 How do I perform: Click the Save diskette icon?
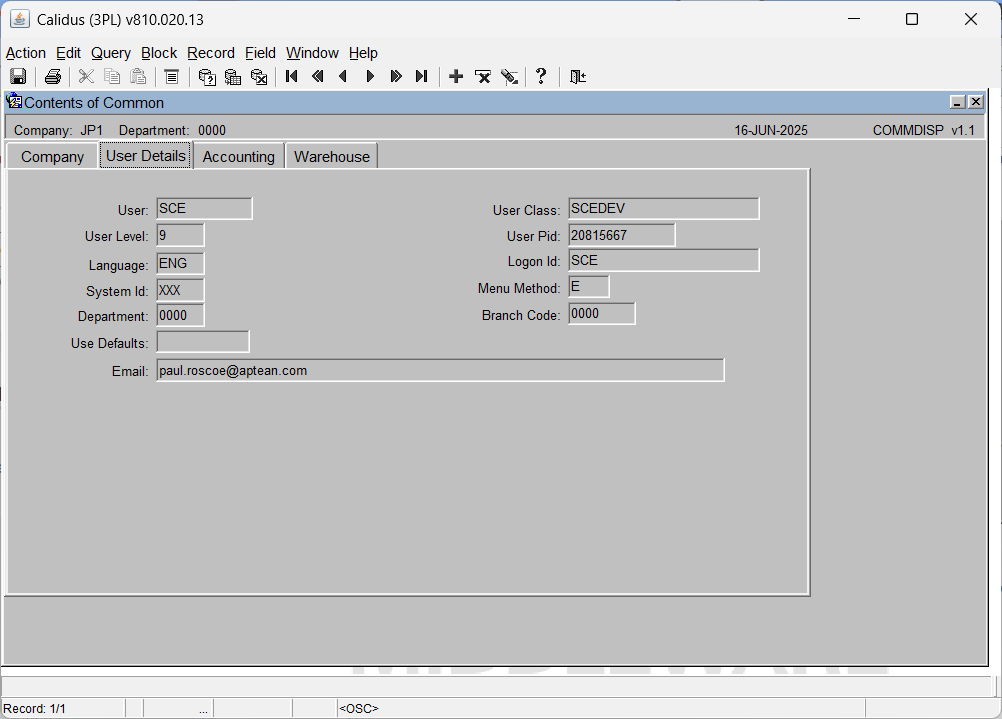(18, 77)
